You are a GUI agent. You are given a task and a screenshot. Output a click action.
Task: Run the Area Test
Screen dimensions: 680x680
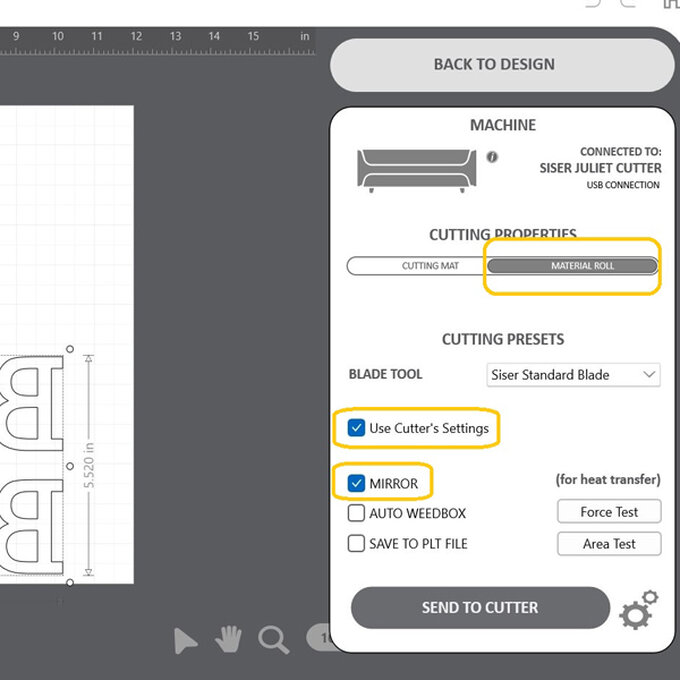(609, 544)
